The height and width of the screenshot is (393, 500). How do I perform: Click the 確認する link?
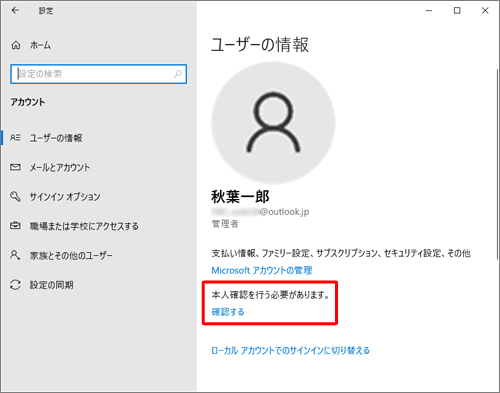tap(228, 312)
